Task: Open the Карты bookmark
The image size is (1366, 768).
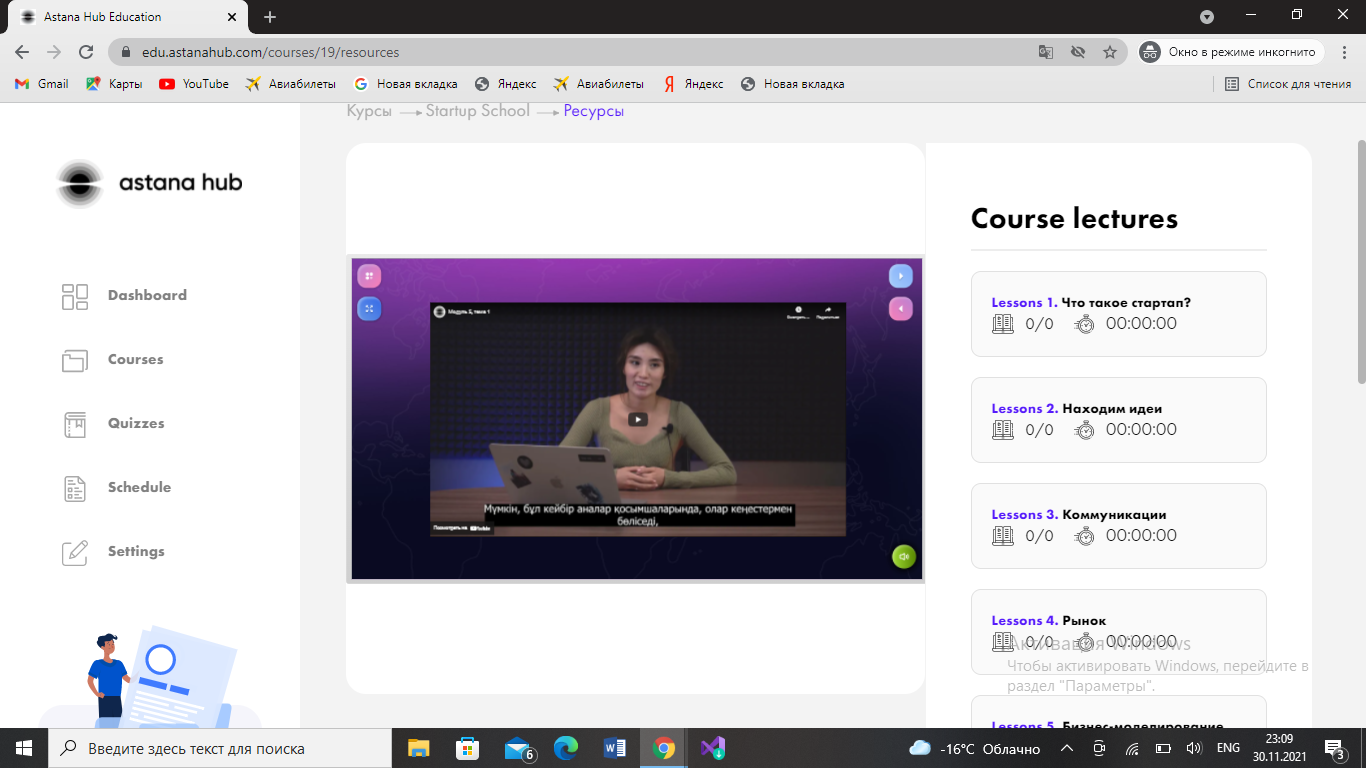Action: coord(114,84)
